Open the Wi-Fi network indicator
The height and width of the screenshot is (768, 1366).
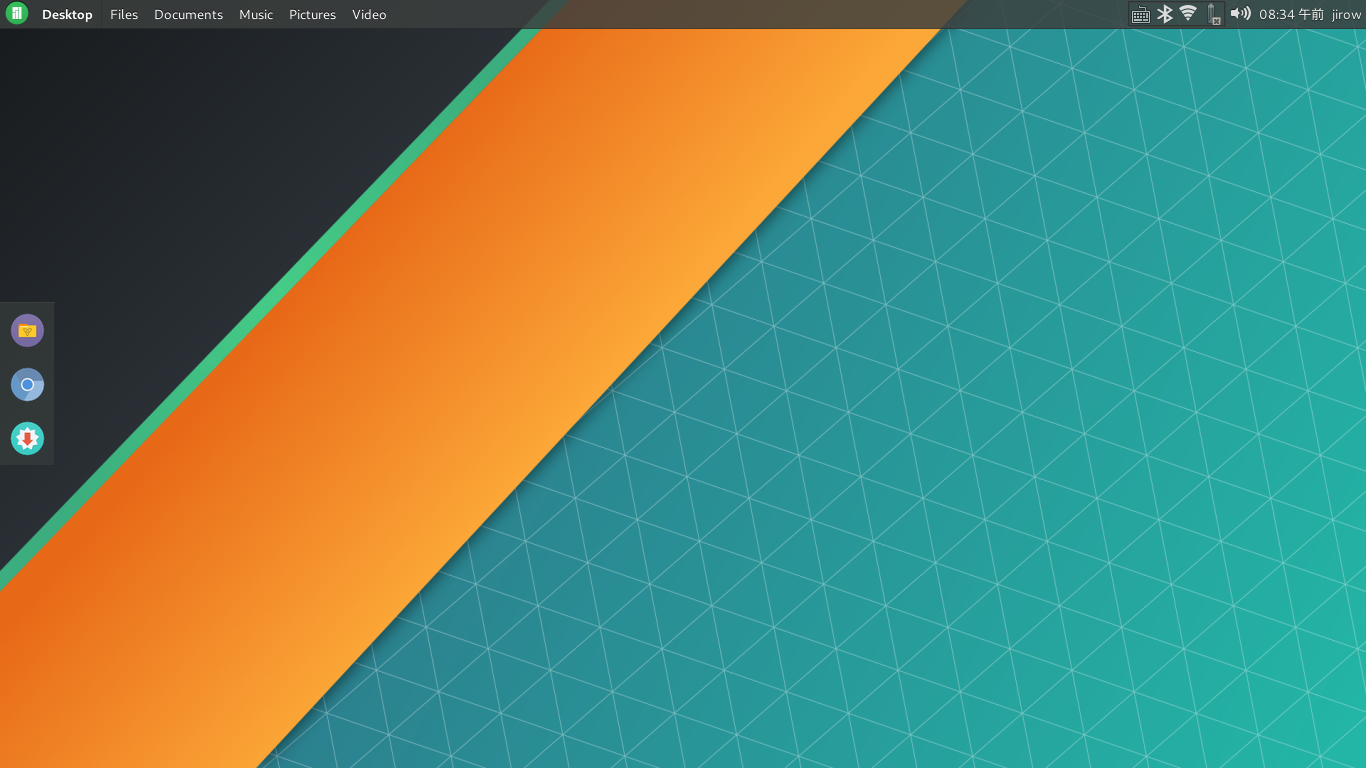1188,14
